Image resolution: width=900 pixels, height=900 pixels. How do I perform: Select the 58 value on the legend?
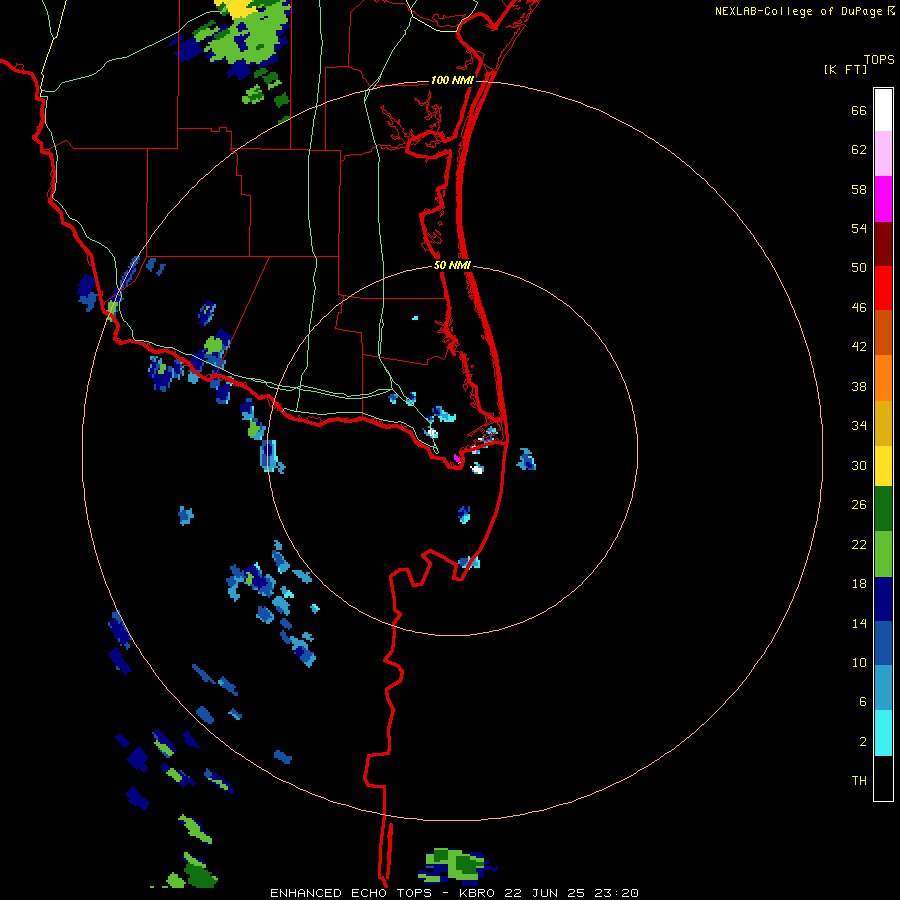(859, 189)
